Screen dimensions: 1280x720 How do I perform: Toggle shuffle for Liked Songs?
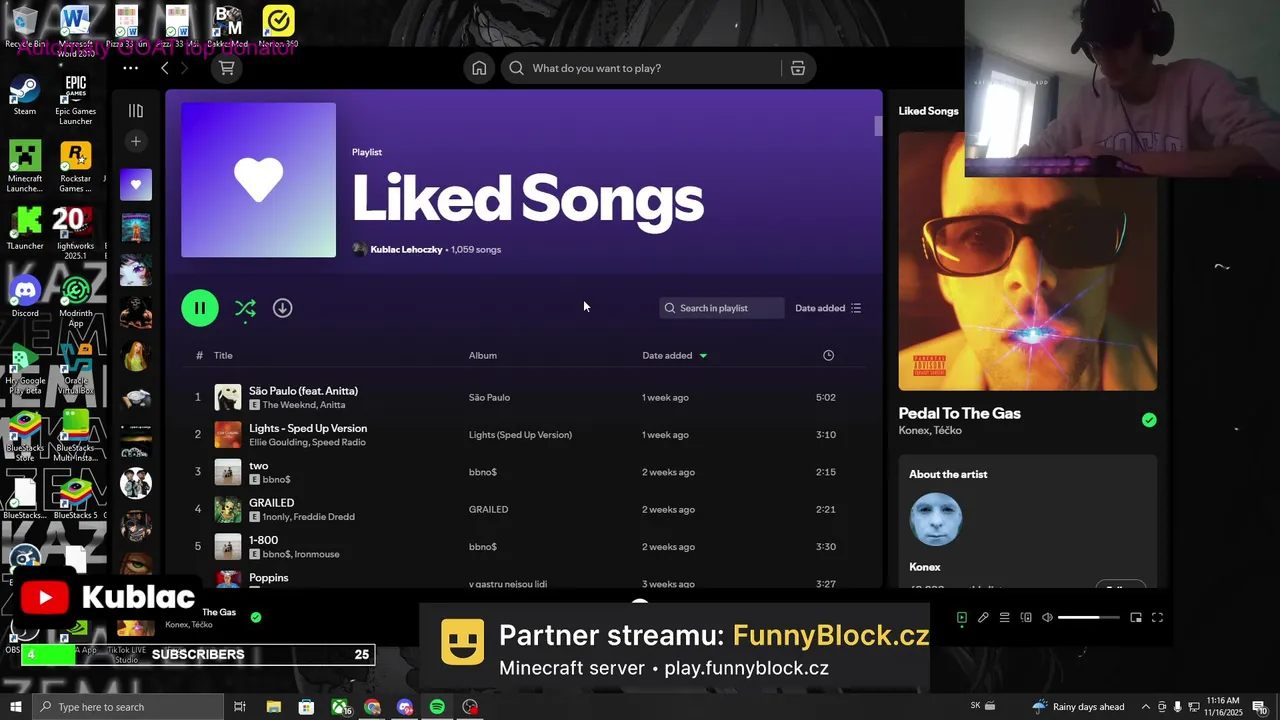pyautogui.click(x=245, y=308)
